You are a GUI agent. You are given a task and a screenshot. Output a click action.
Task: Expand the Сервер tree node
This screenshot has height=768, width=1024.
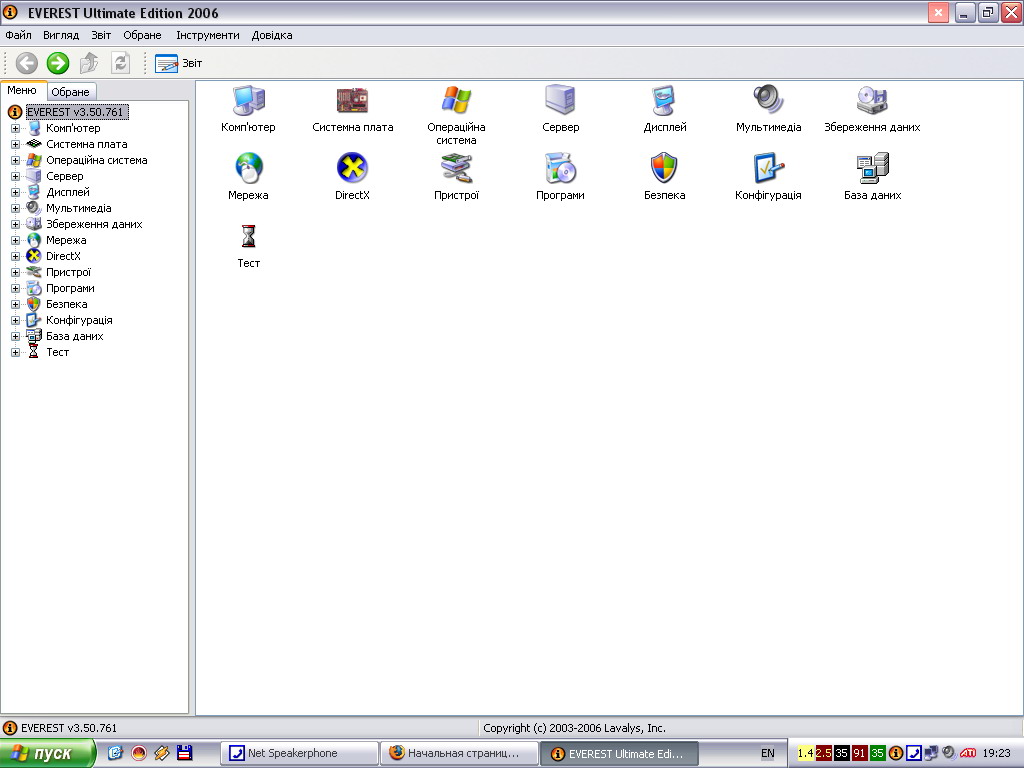(x=15, y=176)
